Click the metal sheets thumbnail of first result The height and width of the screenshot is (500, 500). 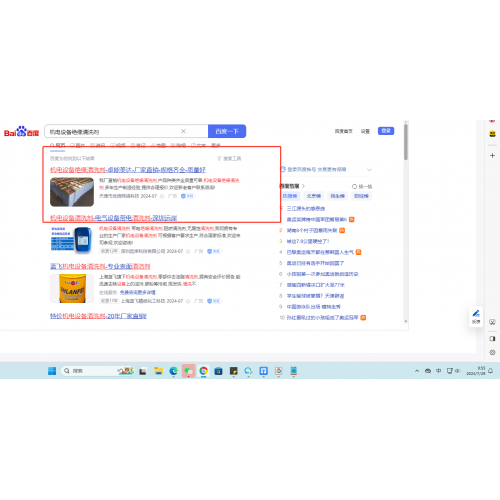72,192
